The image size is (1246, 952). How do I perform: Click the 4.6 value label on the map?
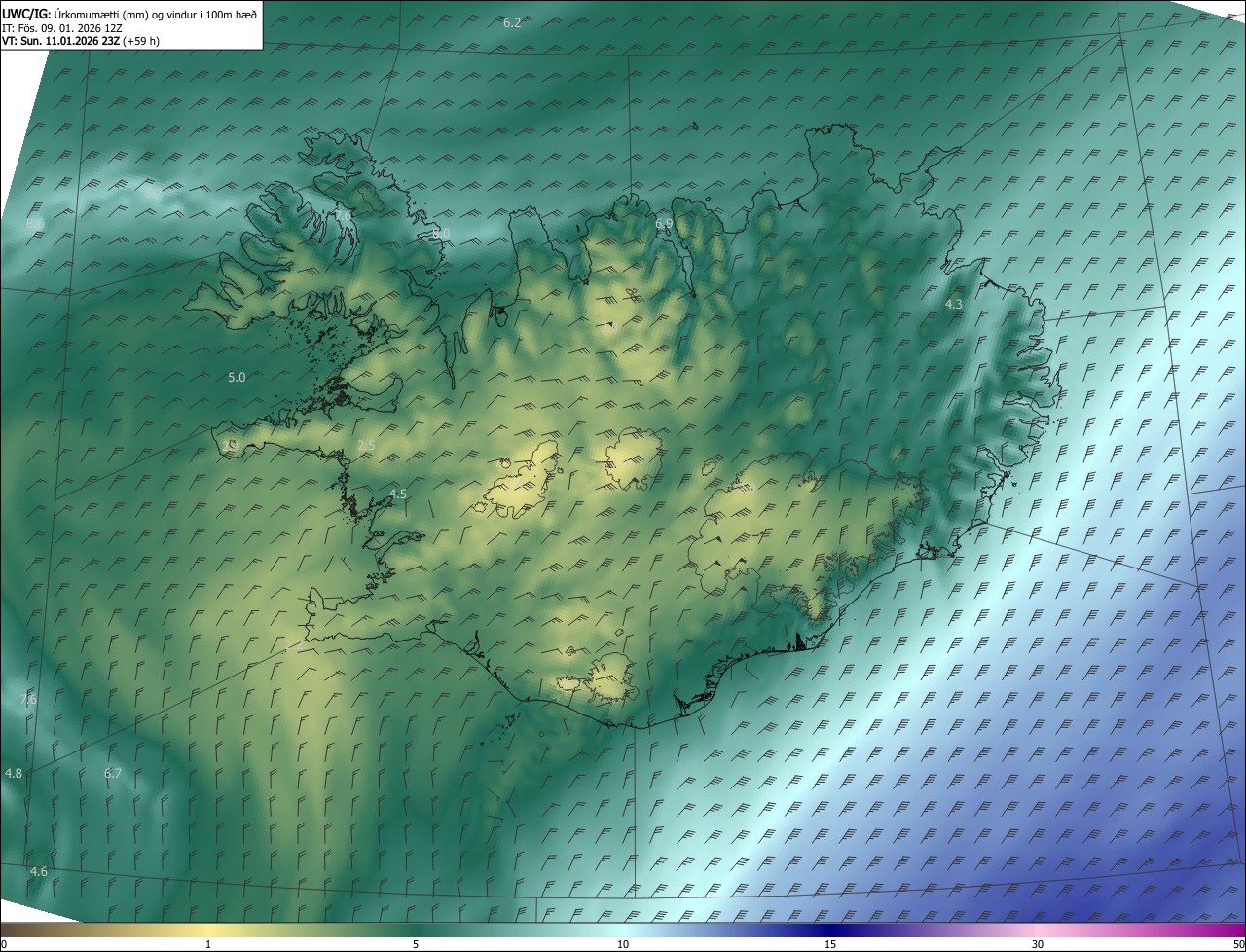39,871
